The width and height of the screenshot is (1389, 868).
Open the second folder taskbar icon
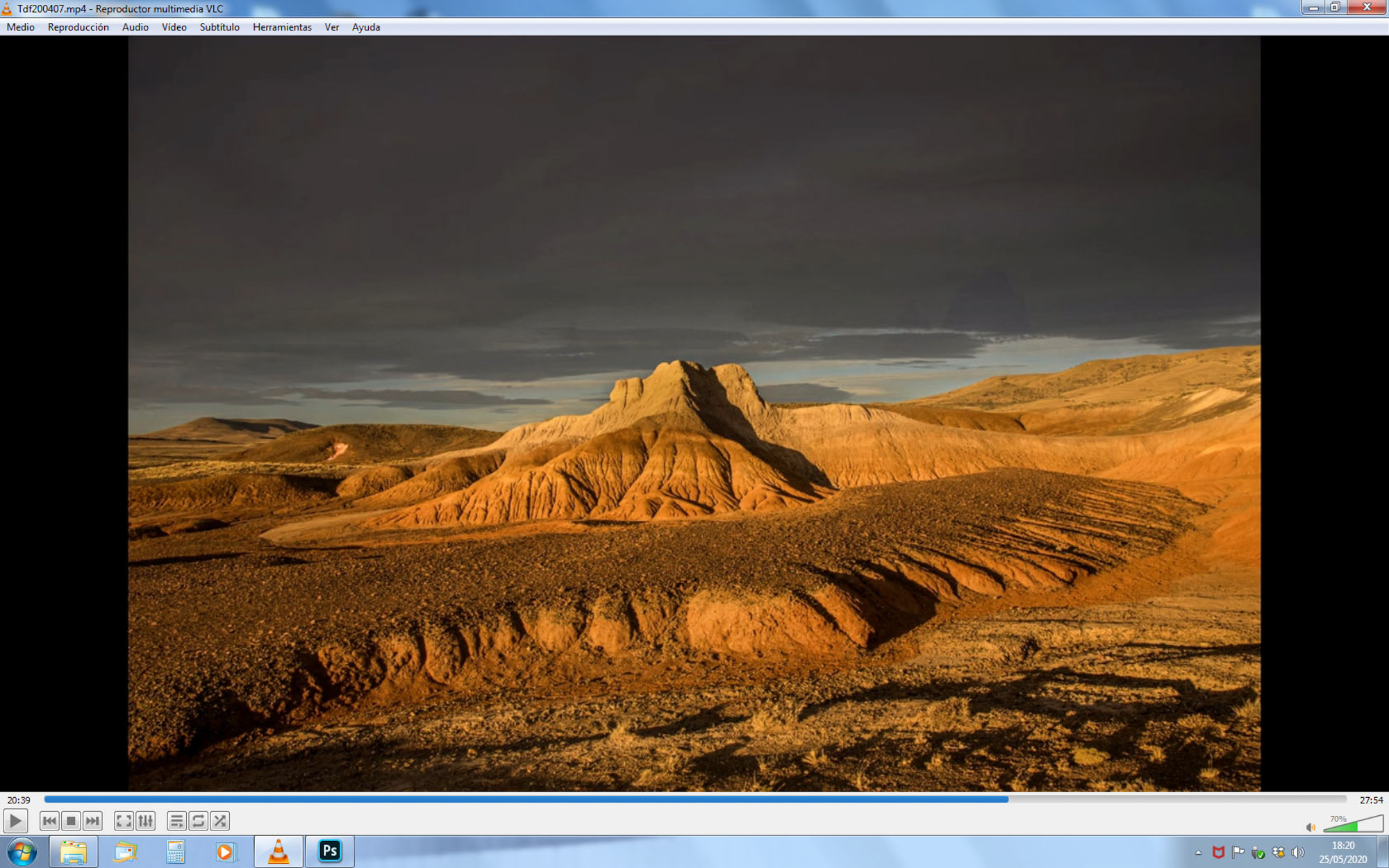pyautogui.click(x=125, y=852)
